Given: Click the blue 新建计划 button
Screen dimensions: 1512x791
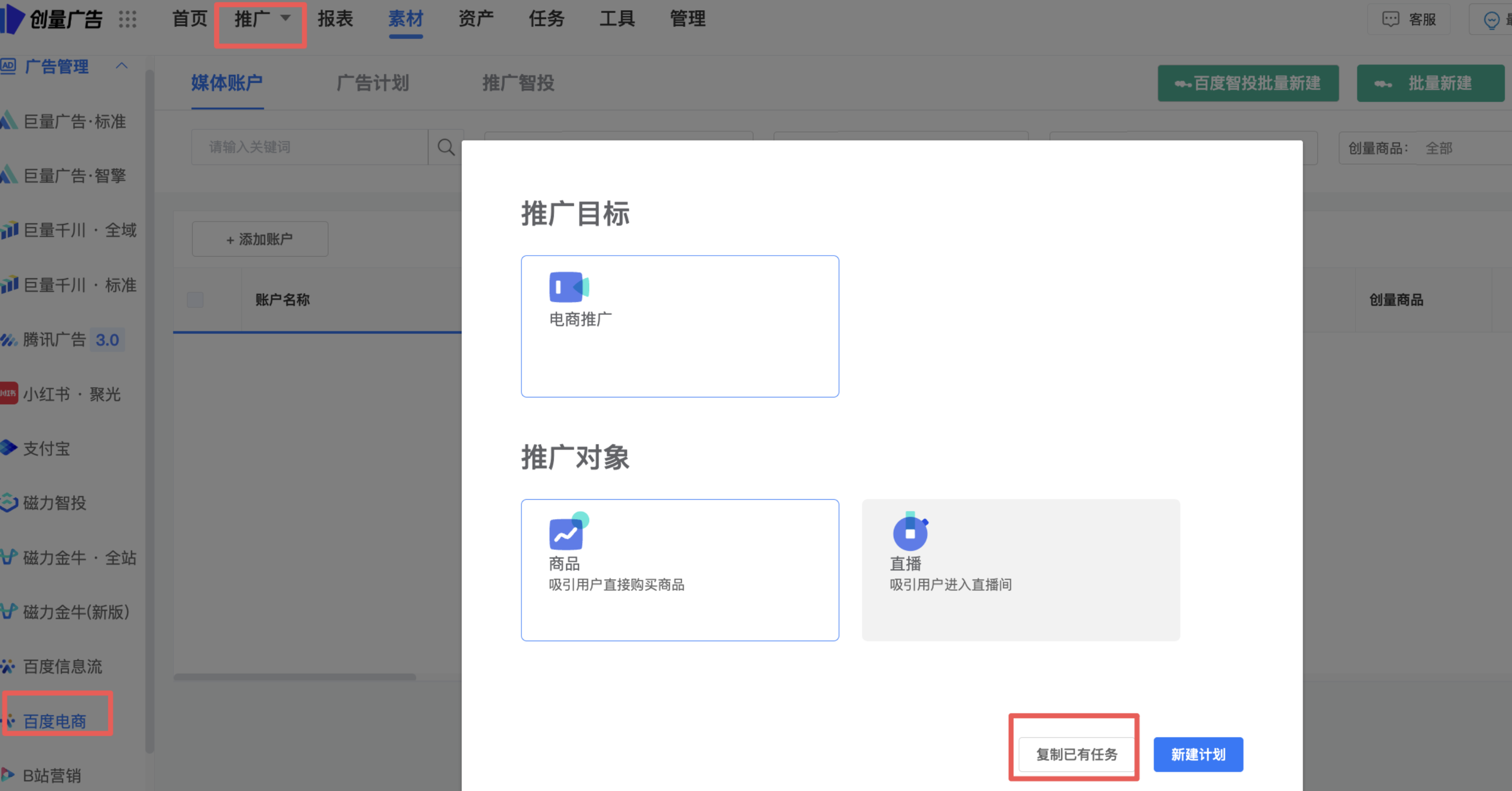Looking at the screenshot, I should 1198,754.
